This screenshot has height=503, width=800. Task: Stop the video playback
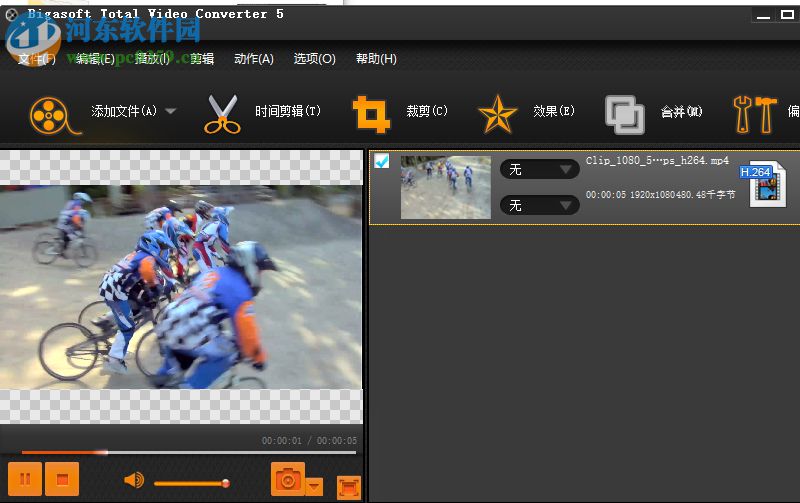click(62, 479)
